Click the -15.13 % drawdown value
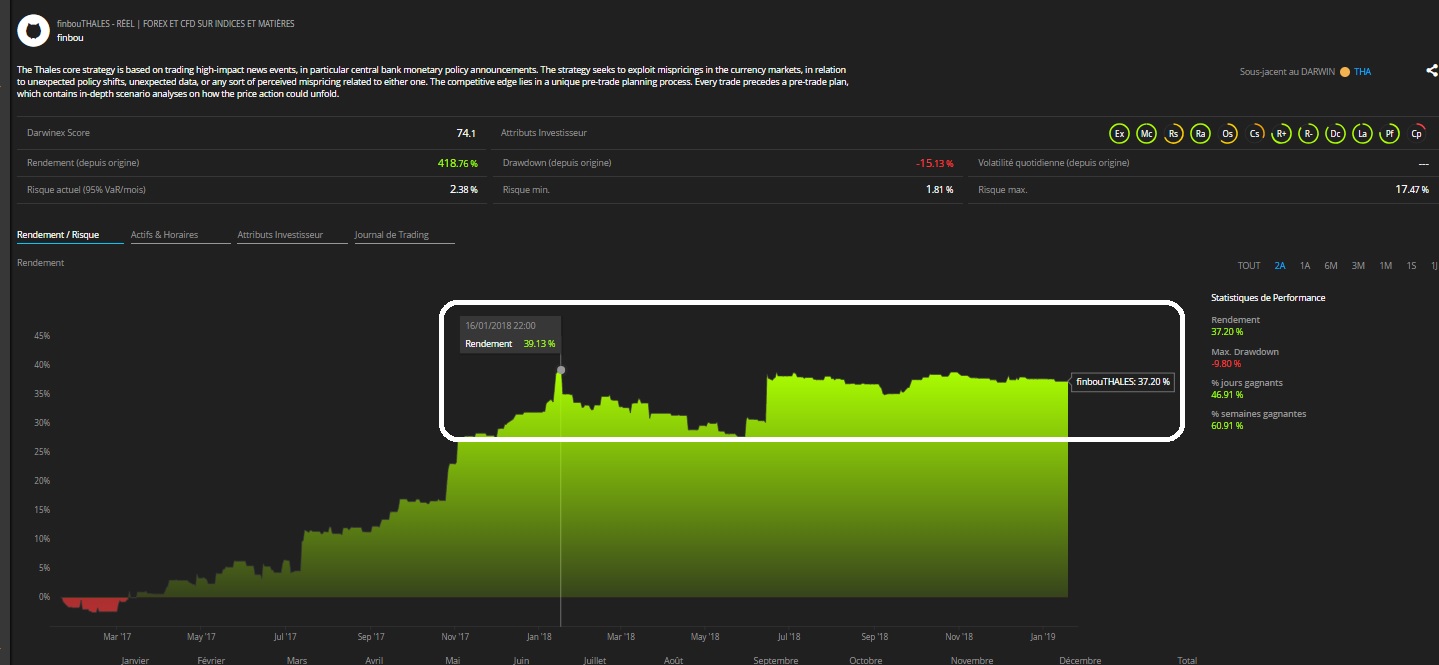This screenshot has height=665, width=1439. coord(934,163)
